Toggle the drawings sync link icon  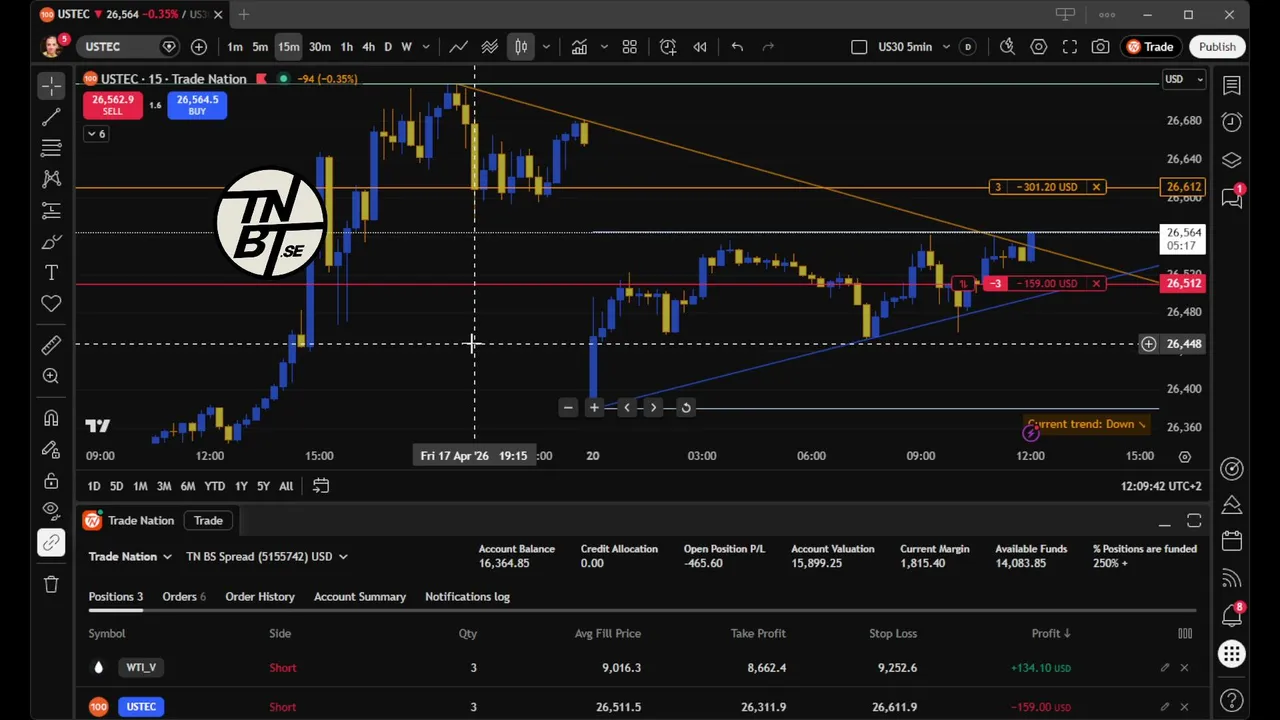(x=51, y=542)
